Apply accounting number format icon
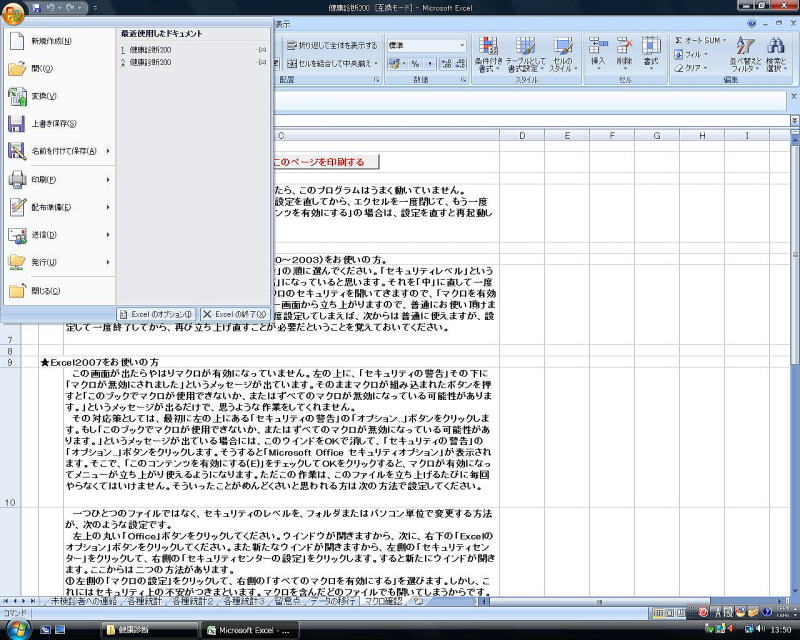 tap(395, 64)
